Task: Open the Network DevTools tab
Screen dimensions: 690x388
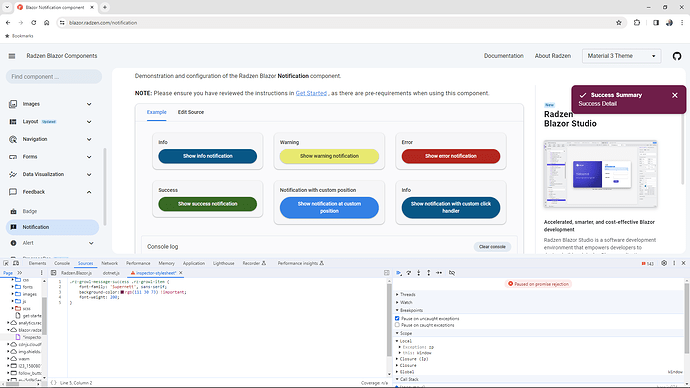Action: [x=110, y=263]
